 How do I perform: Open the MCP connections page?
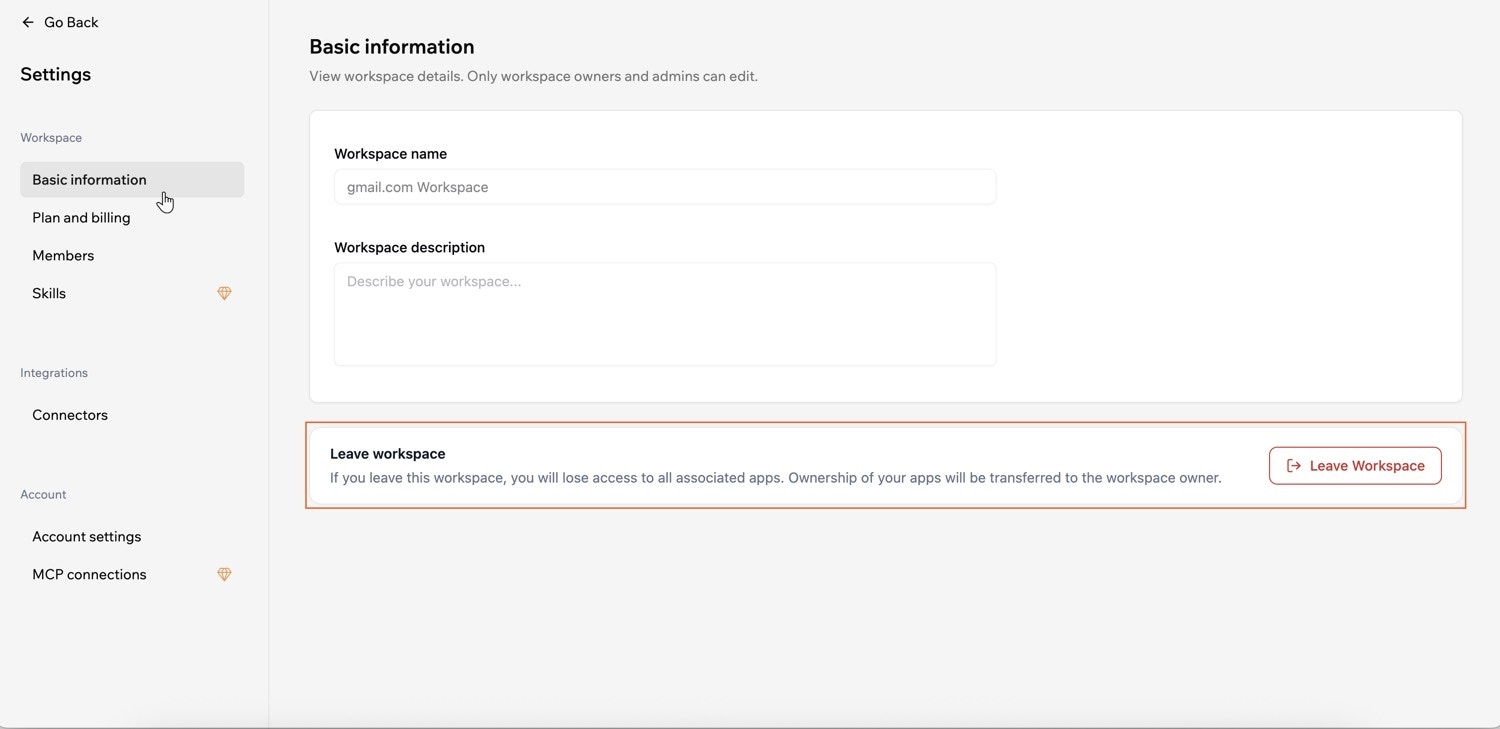[89, 575]
